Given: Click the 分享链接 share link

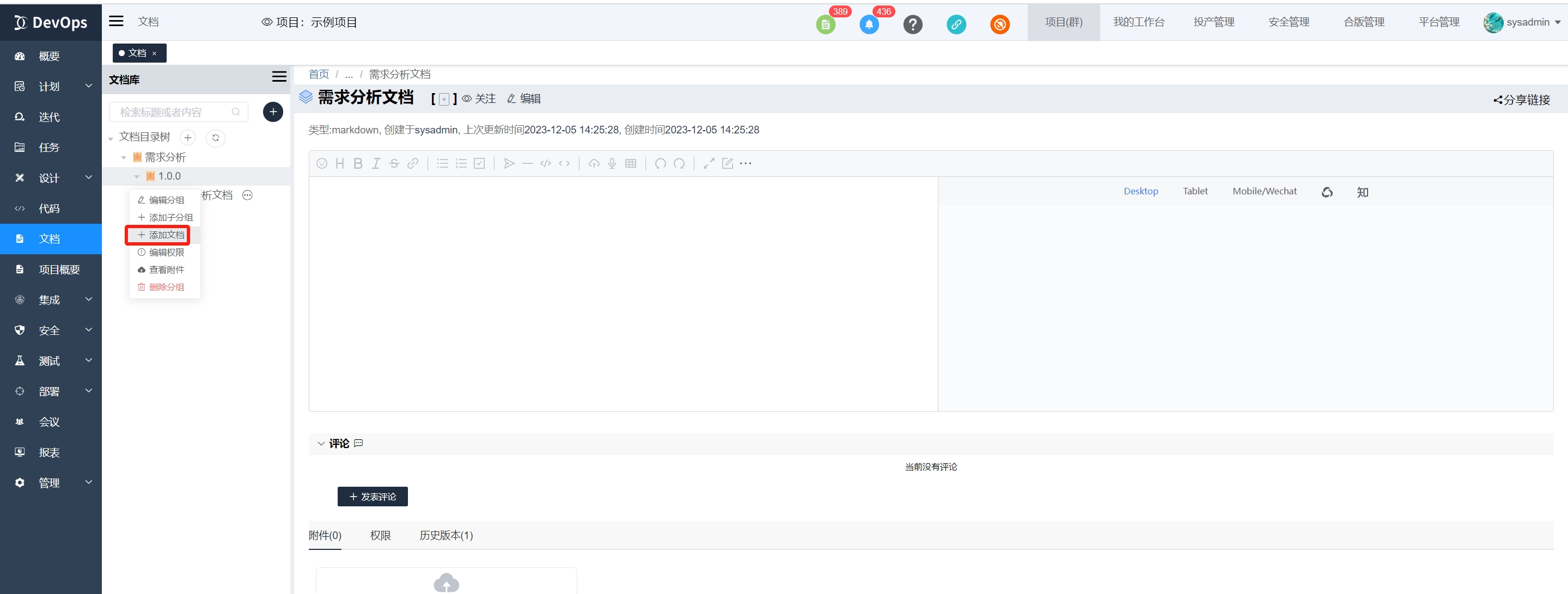Looking at the screenshot, I should click(x=1521, y=100).
